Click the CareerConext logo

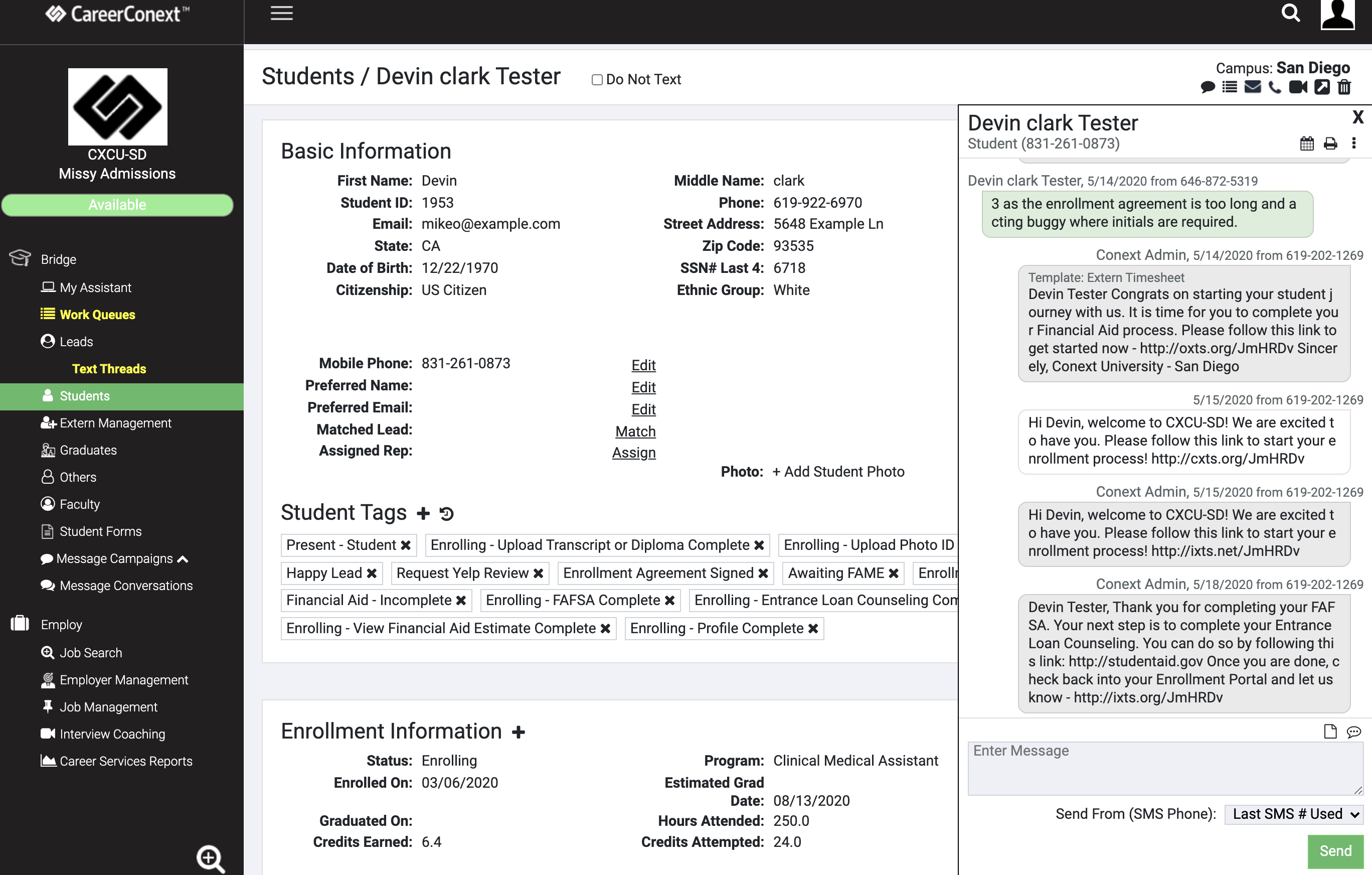click(117, 14)
